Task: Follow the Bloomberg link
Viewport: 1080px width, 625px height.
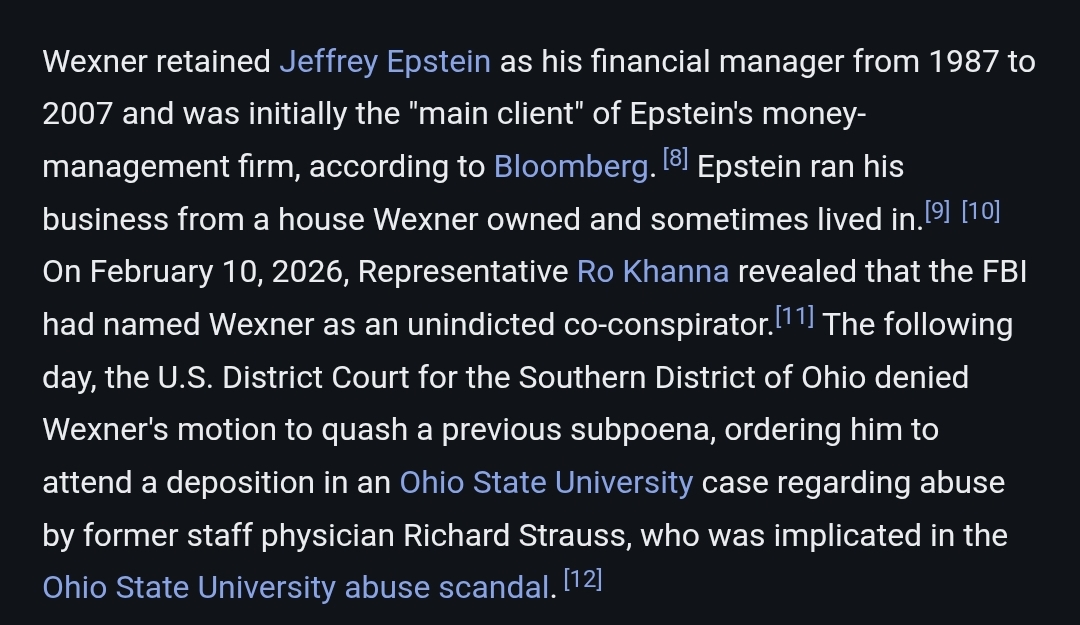Action: (571, 166)
